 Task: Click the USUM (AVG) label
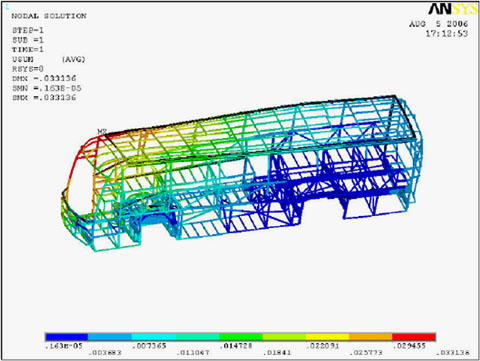coord(49,59)
